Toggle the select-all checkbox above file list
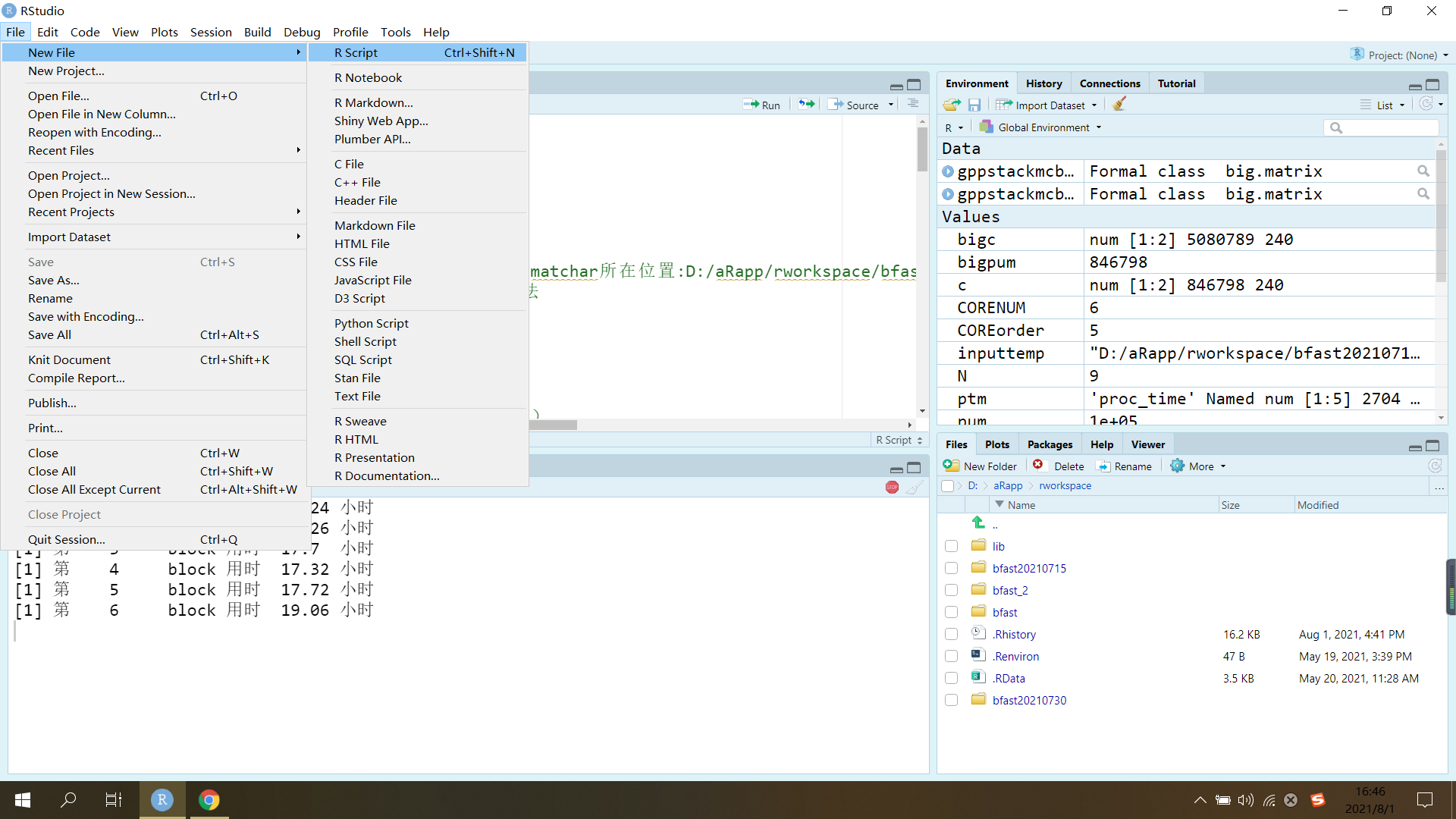Screen dimensions: 1456x819 [948, 486]
